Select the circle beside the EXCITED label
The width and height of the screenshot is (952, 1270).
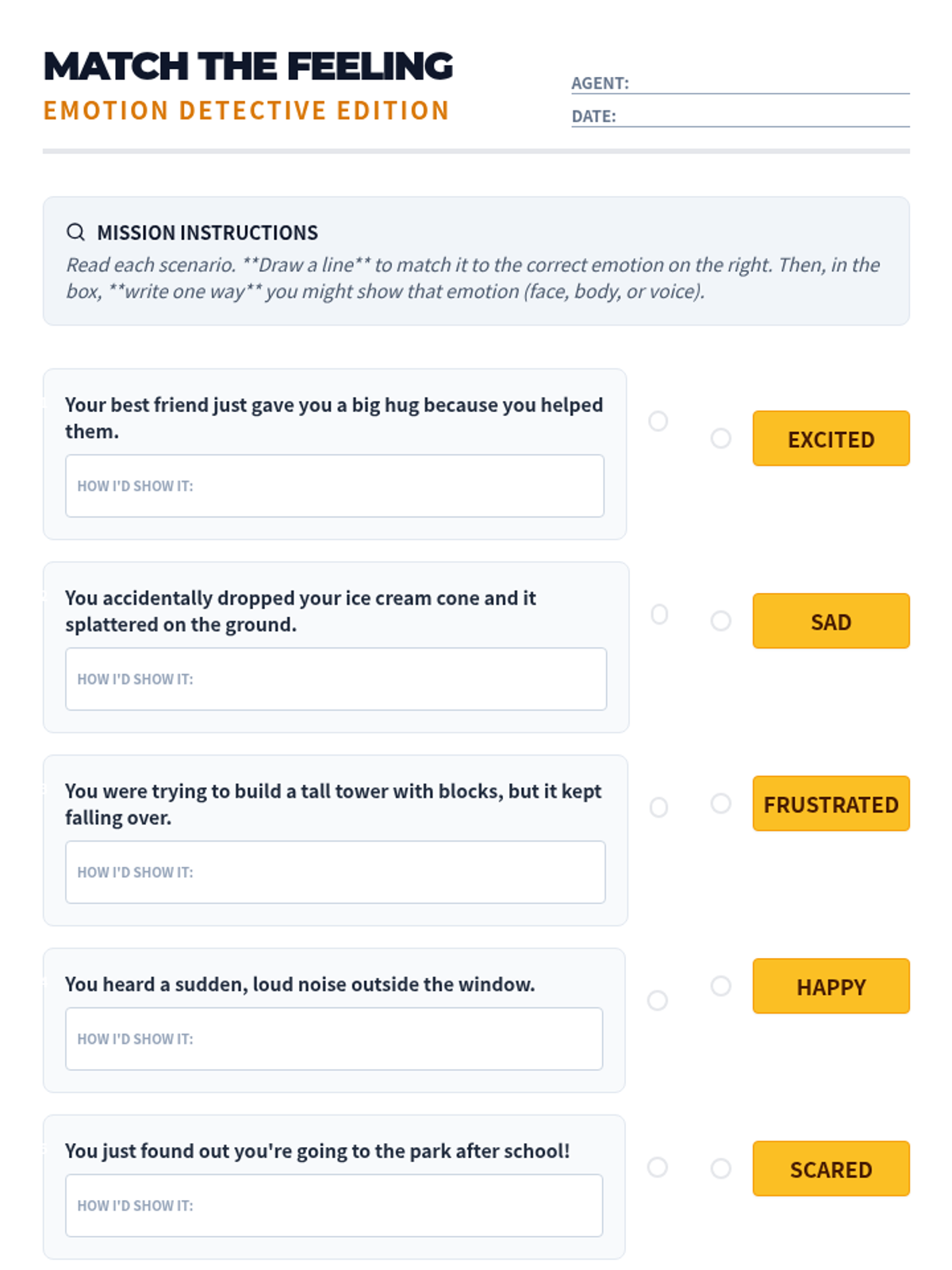(720, 438)
